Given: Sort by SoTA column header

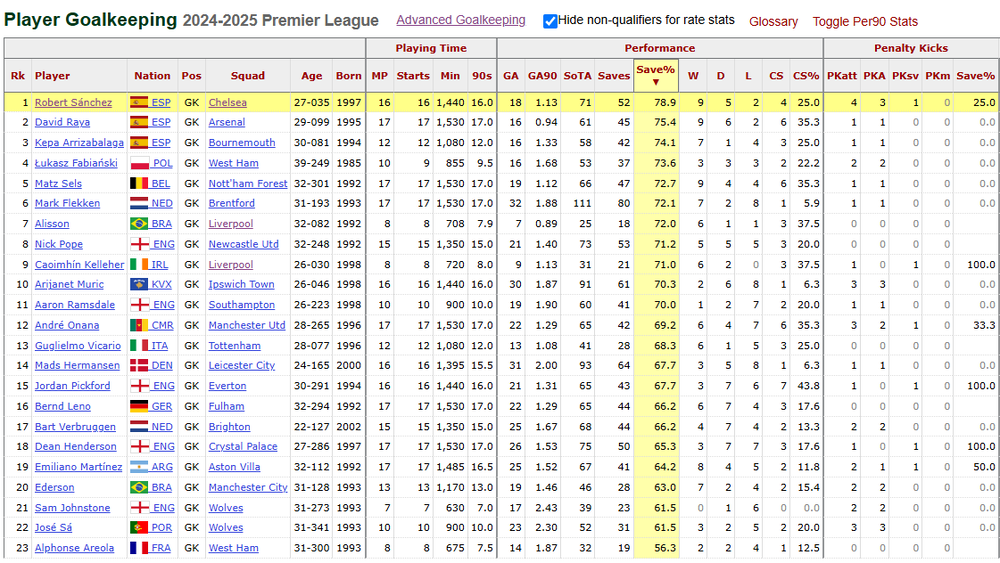Looking at the screenshot, I should coord(577,75).
